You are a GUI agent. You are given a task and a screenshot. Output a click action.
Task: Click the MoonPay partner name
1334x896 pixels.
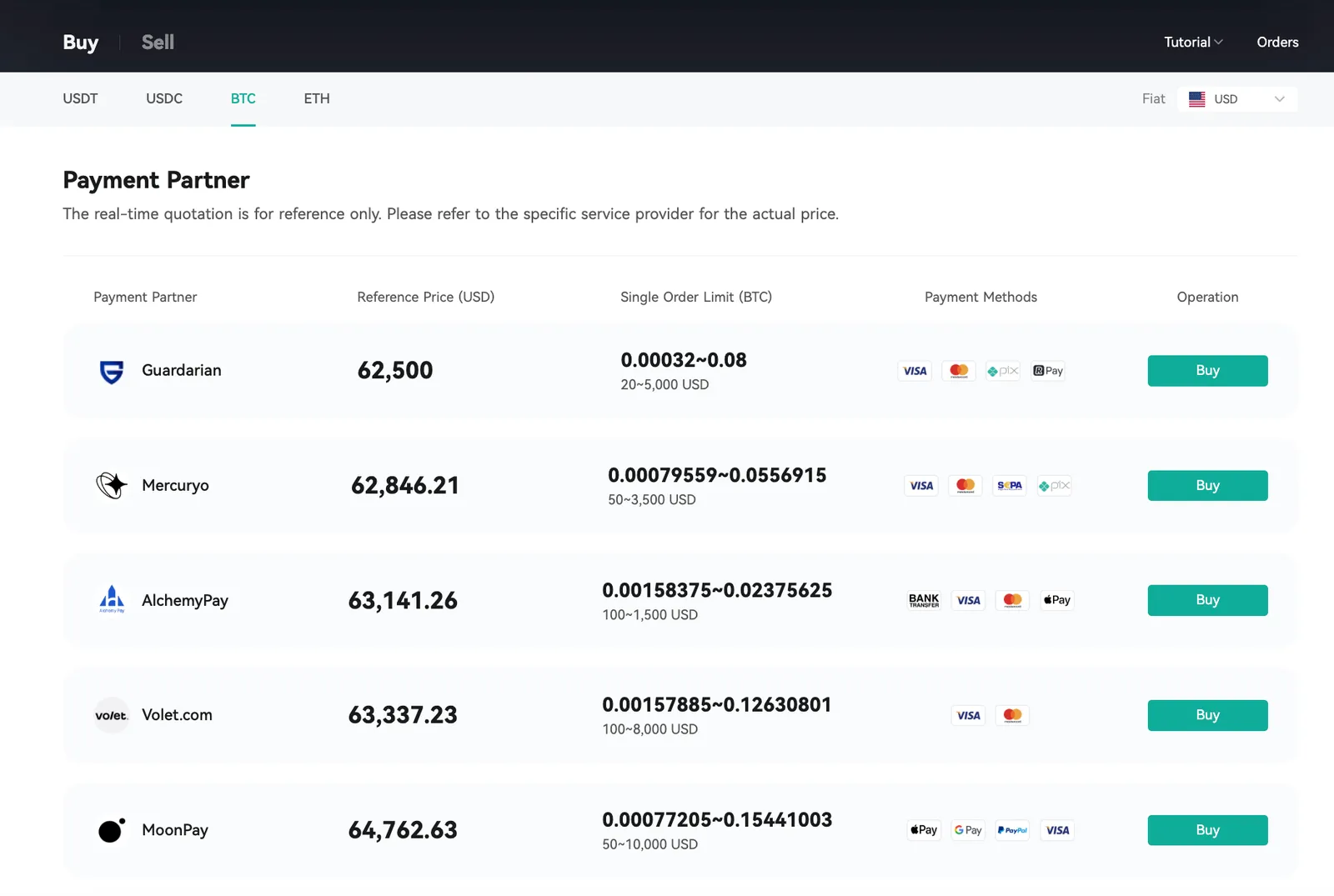[175, 830]
